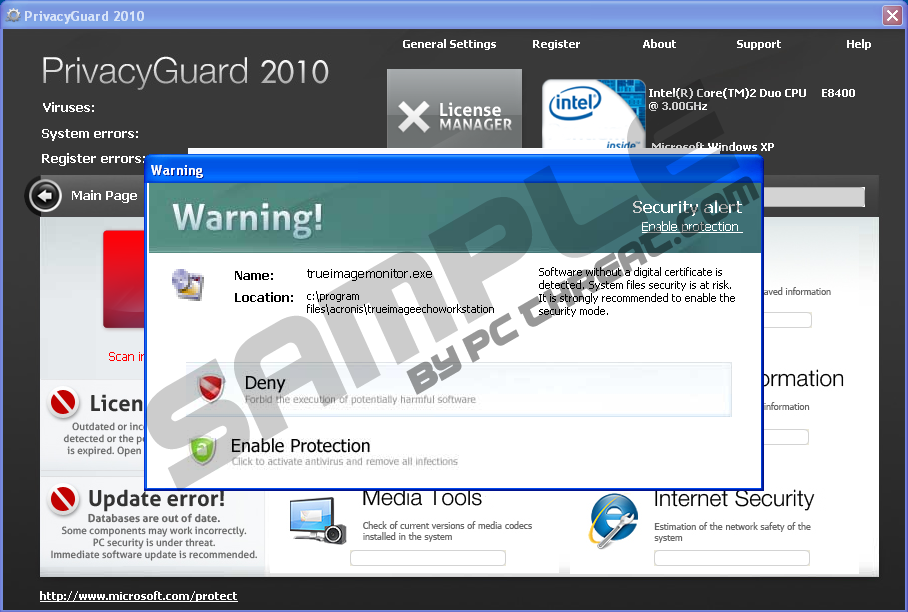Click the Warning dialog title bar
Viewport: 908px width, 612px height.
[x=455, y=170]
